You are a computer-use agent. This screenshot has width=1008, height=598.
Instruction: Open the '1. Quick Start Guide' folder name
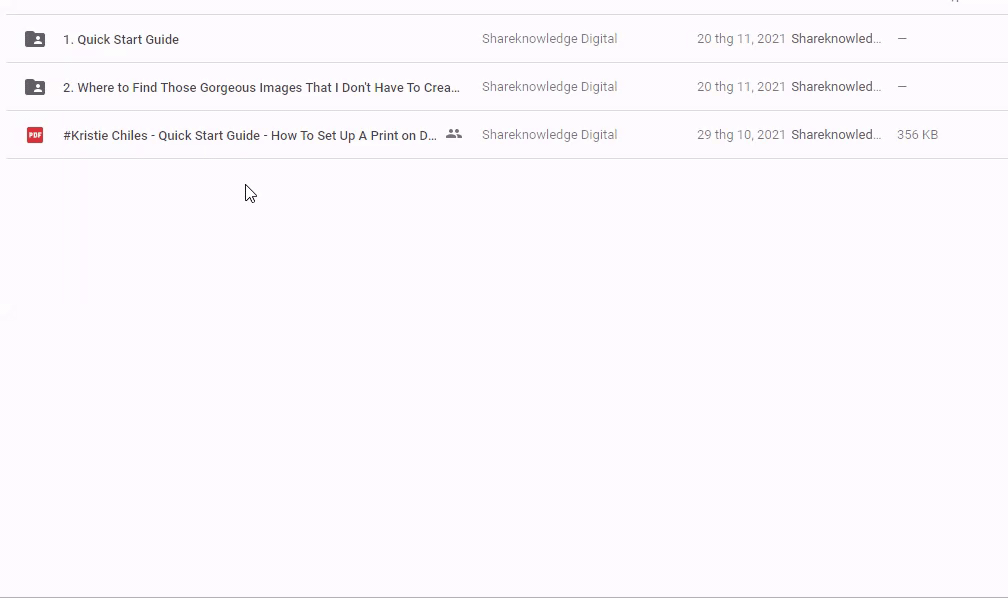(121, 39)
